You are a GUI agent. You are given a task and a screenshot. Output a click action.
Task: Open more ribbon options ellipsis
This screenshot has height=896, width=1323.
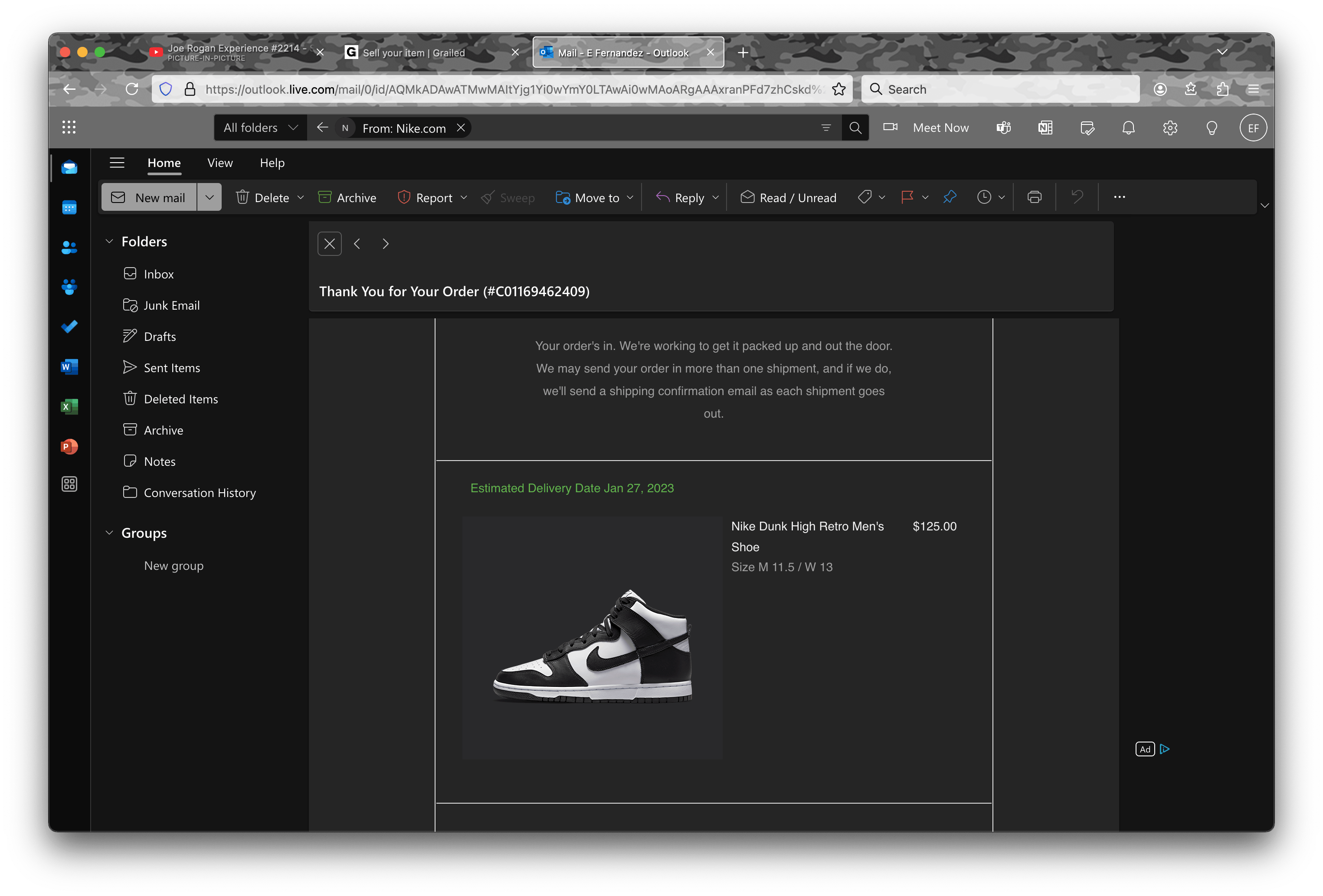point(1119,197)
